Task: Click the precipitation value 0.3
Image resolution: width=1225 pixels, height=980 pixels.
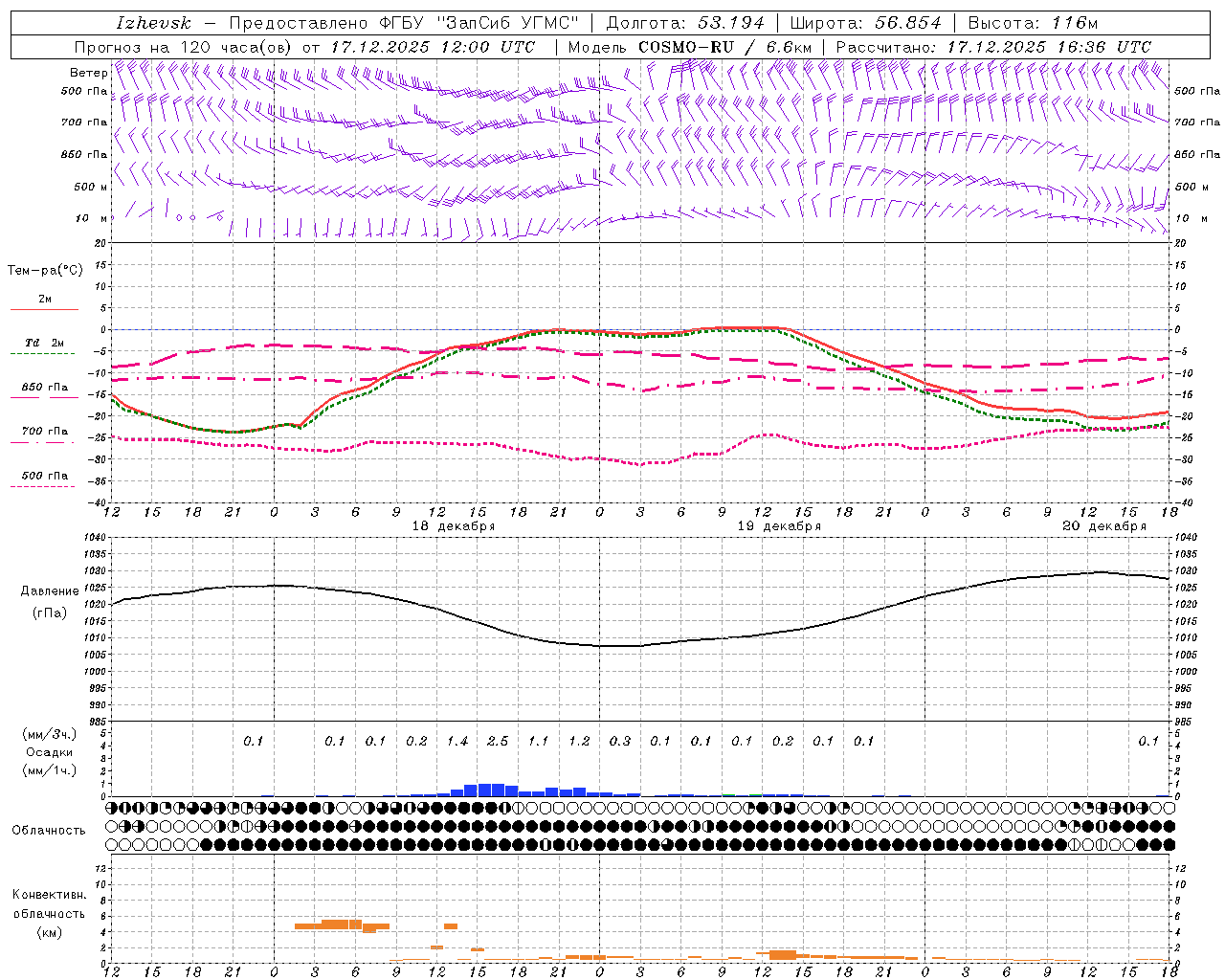Action: (x=620, y=742)
